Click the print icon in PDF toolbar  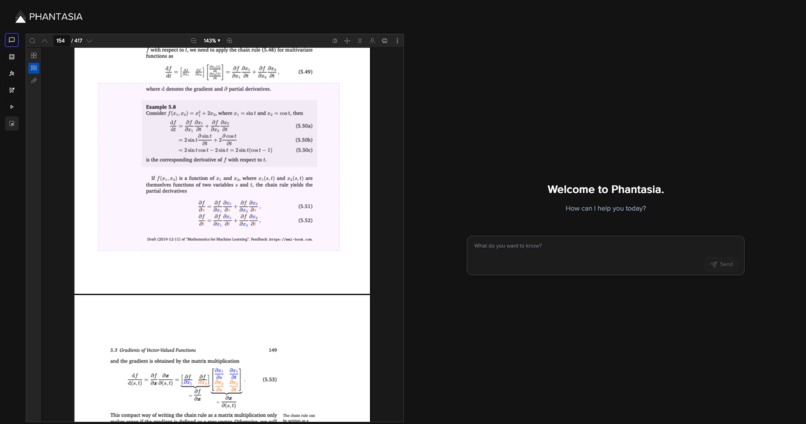coord(384,41)
